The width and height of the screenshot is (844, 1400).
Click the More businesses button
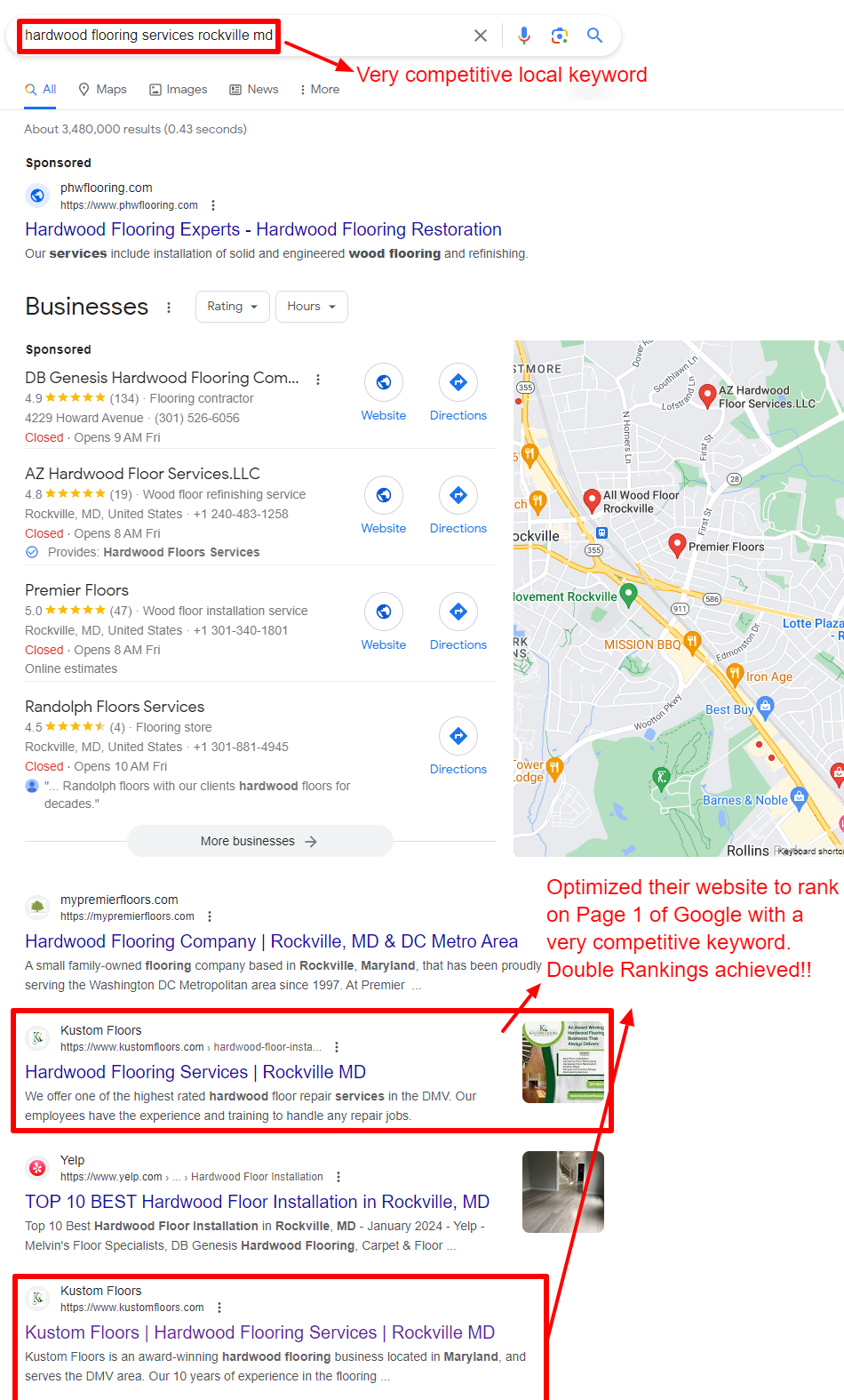point(259,841)
